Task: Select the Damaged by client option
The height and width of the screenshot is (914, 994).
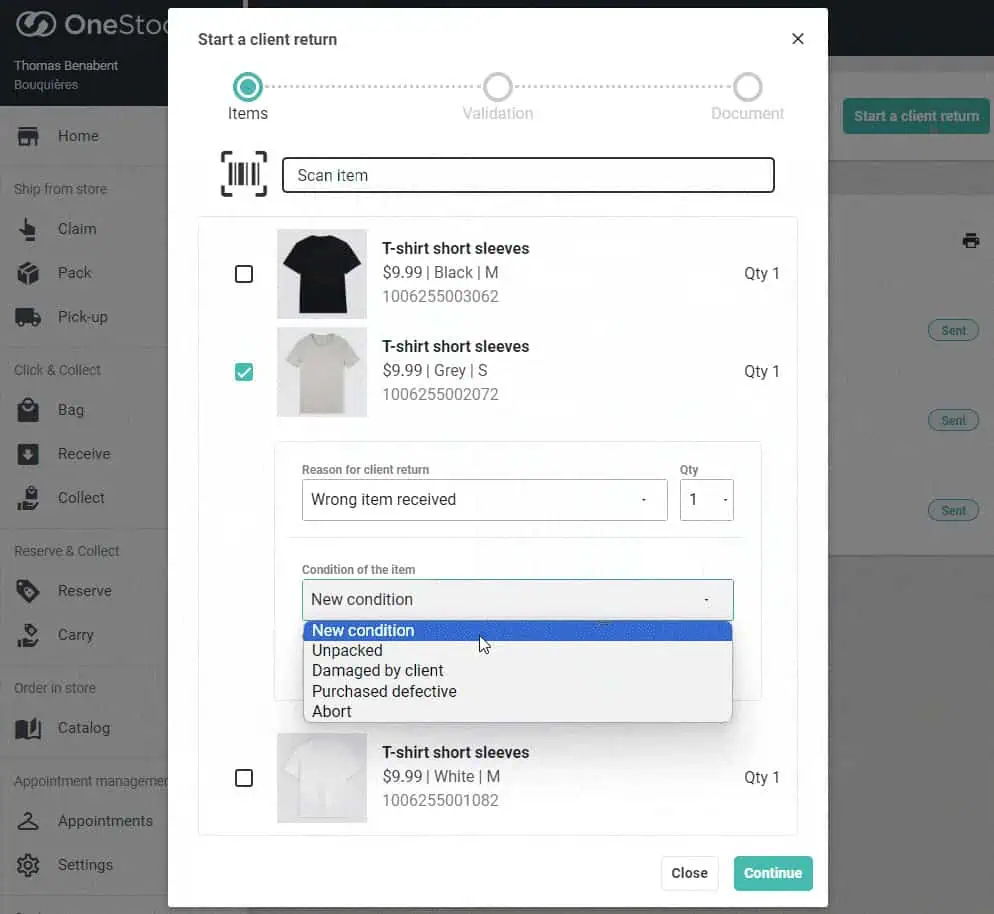Action: [x=517, y=671]
